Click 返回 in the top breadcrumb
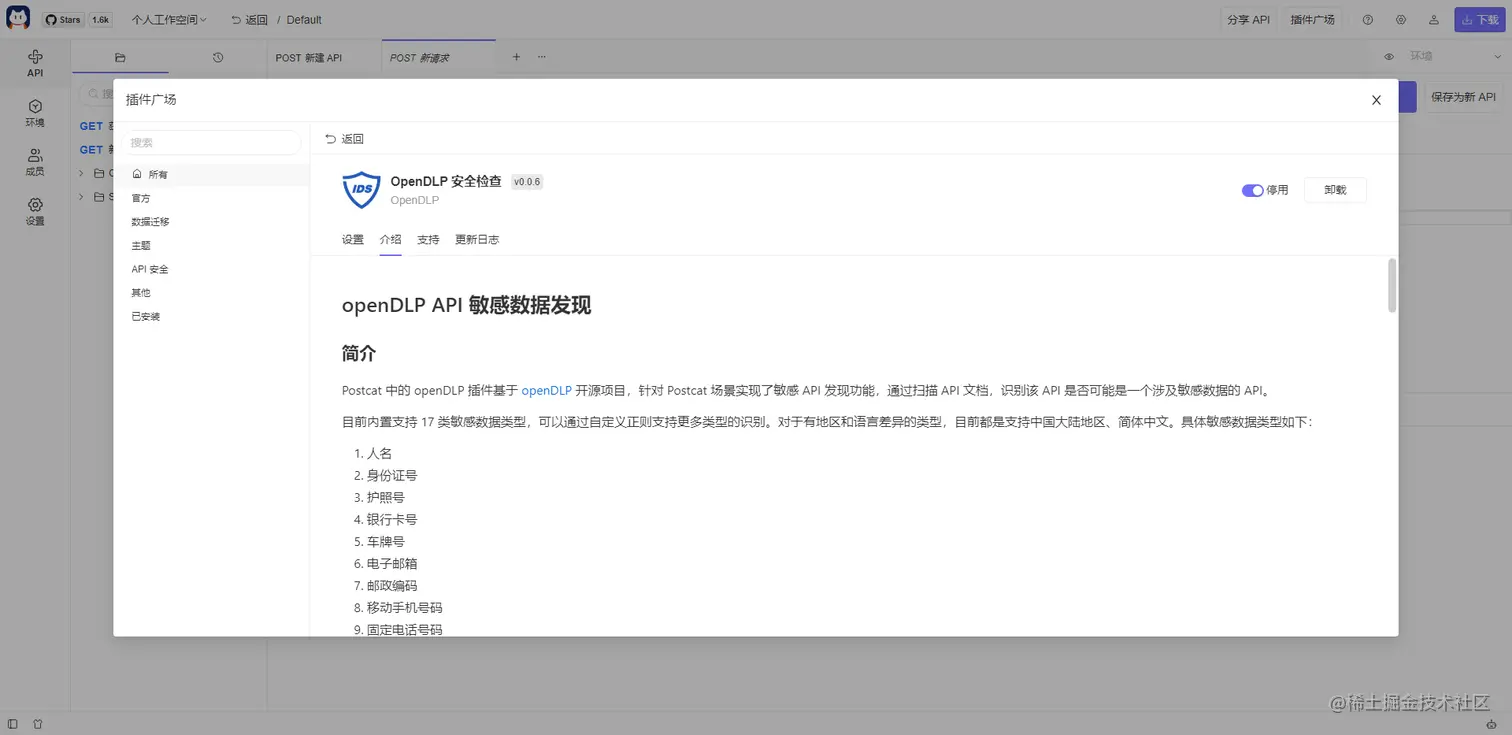 [x=249, y=19]
